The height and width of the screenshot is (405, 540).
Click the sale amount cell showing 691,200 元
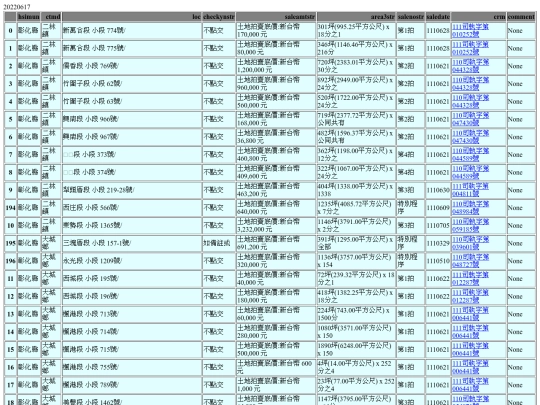pyautogui.click(x=276, y=243)
